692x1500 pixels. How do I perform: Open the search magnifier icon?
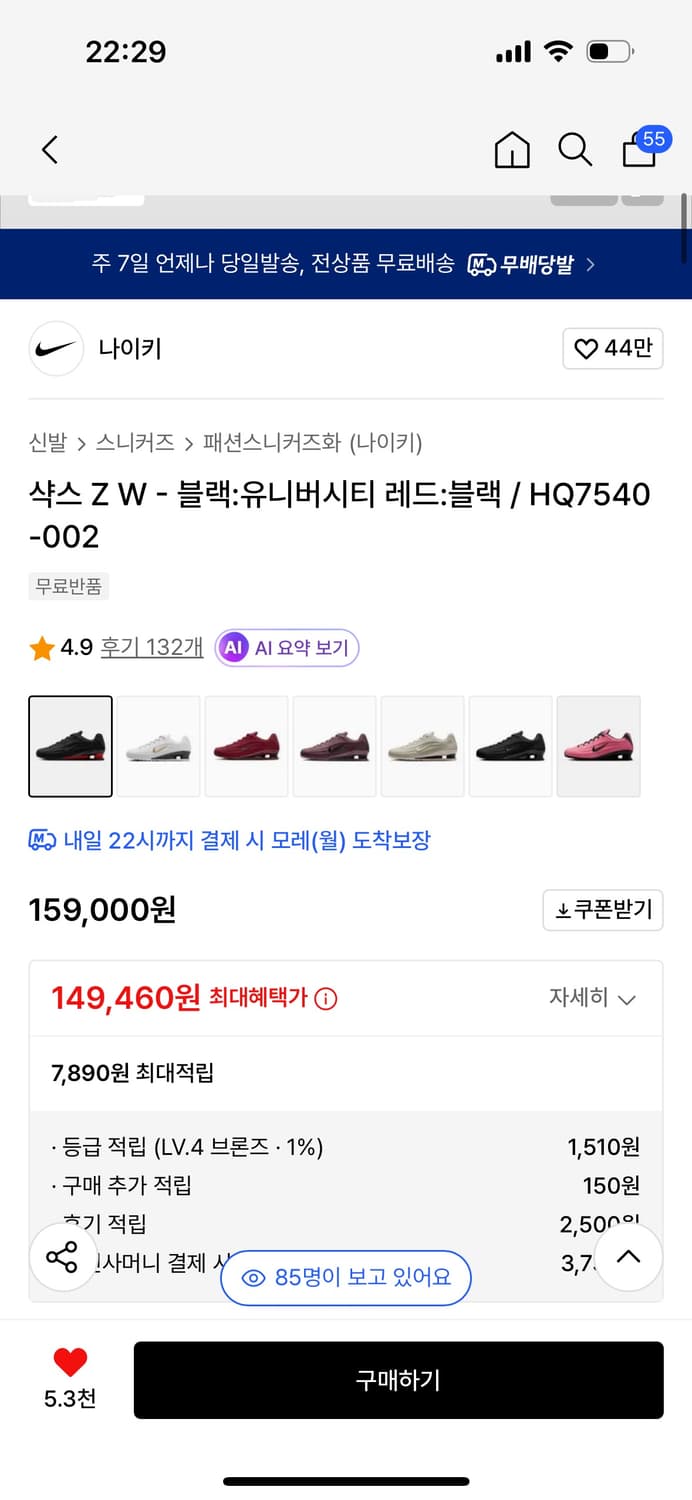pos(575,149)
